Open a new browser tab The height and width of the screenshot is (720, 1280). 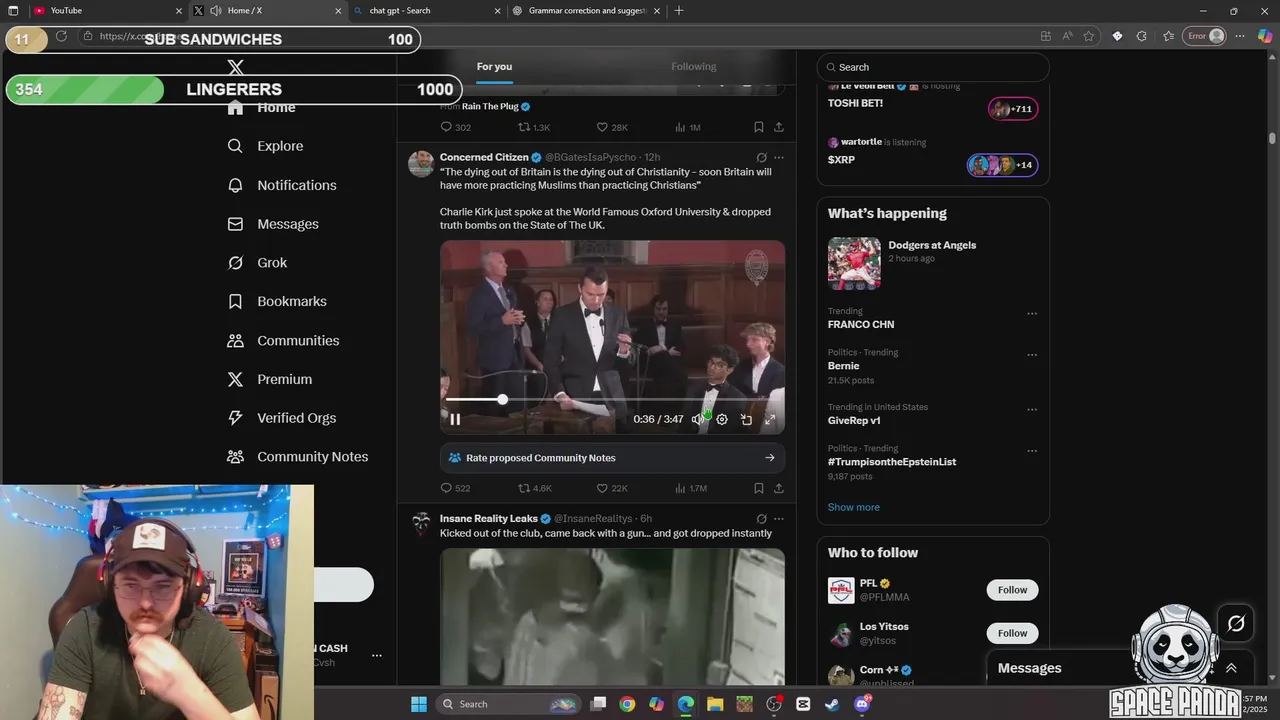tap(679, 11)
